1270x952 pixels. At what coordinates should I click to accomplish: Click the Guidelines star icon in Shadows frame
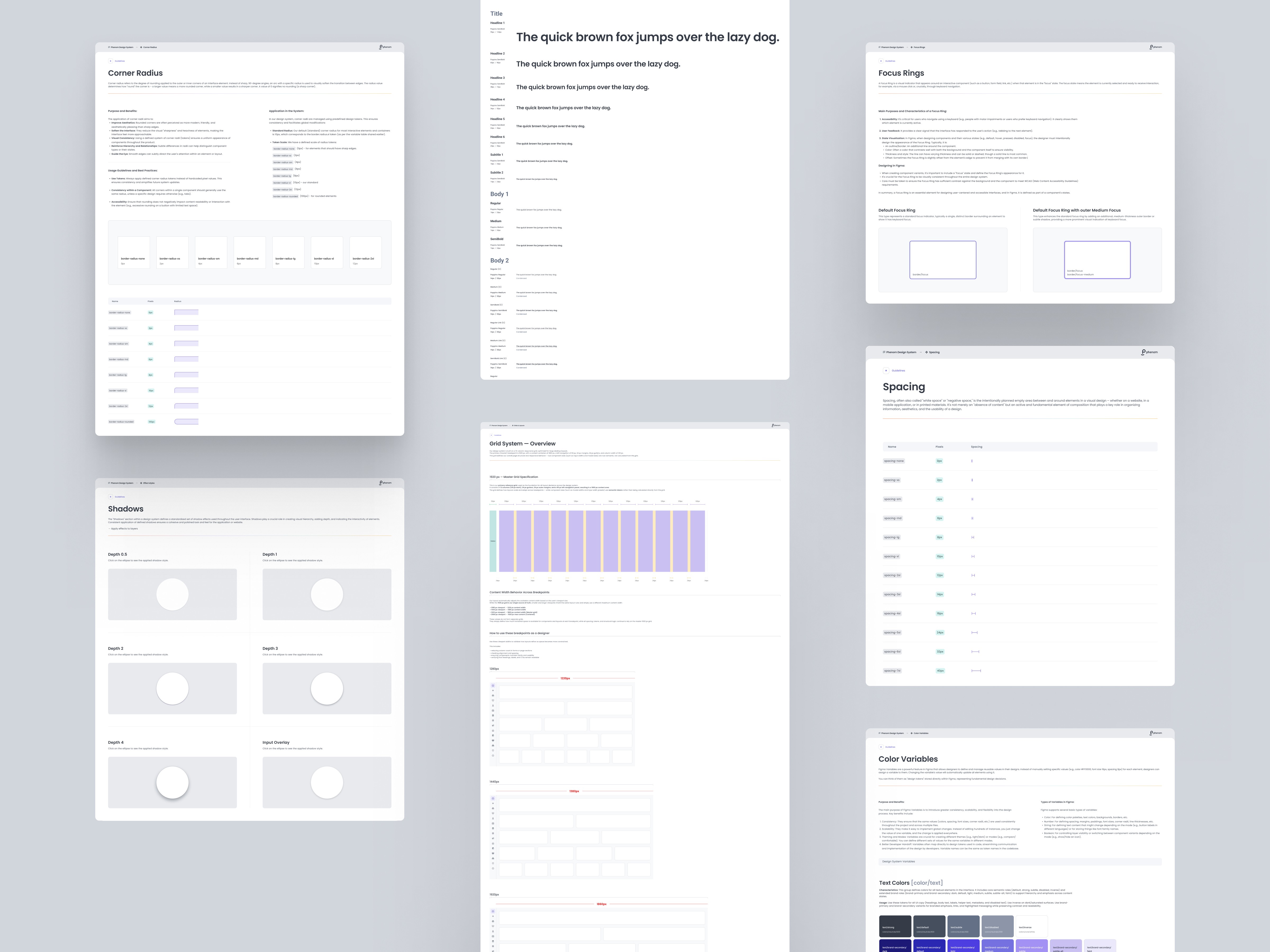point(110,497)
